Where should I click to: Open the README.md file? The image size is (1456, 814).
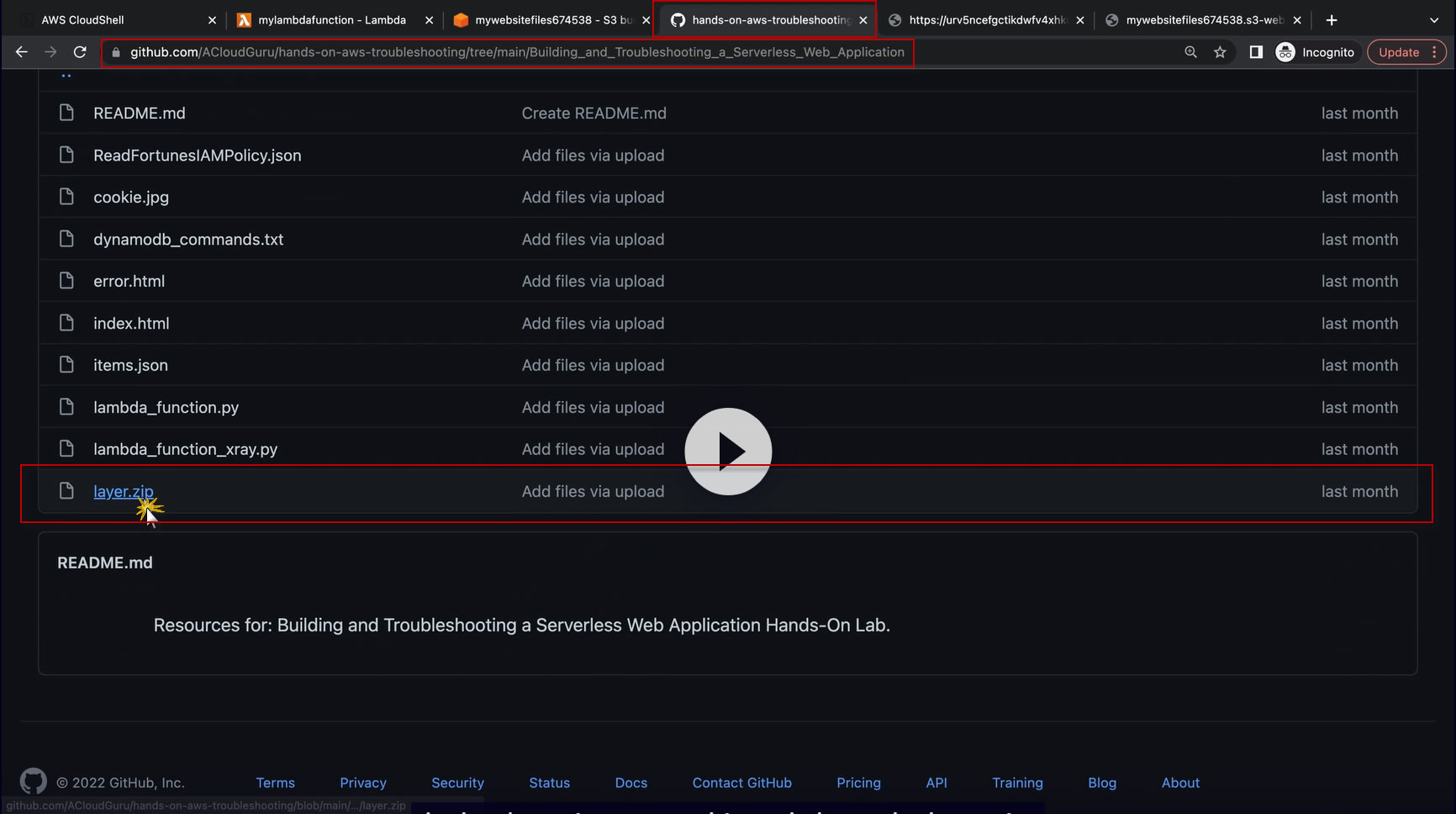tap(140, 113)
